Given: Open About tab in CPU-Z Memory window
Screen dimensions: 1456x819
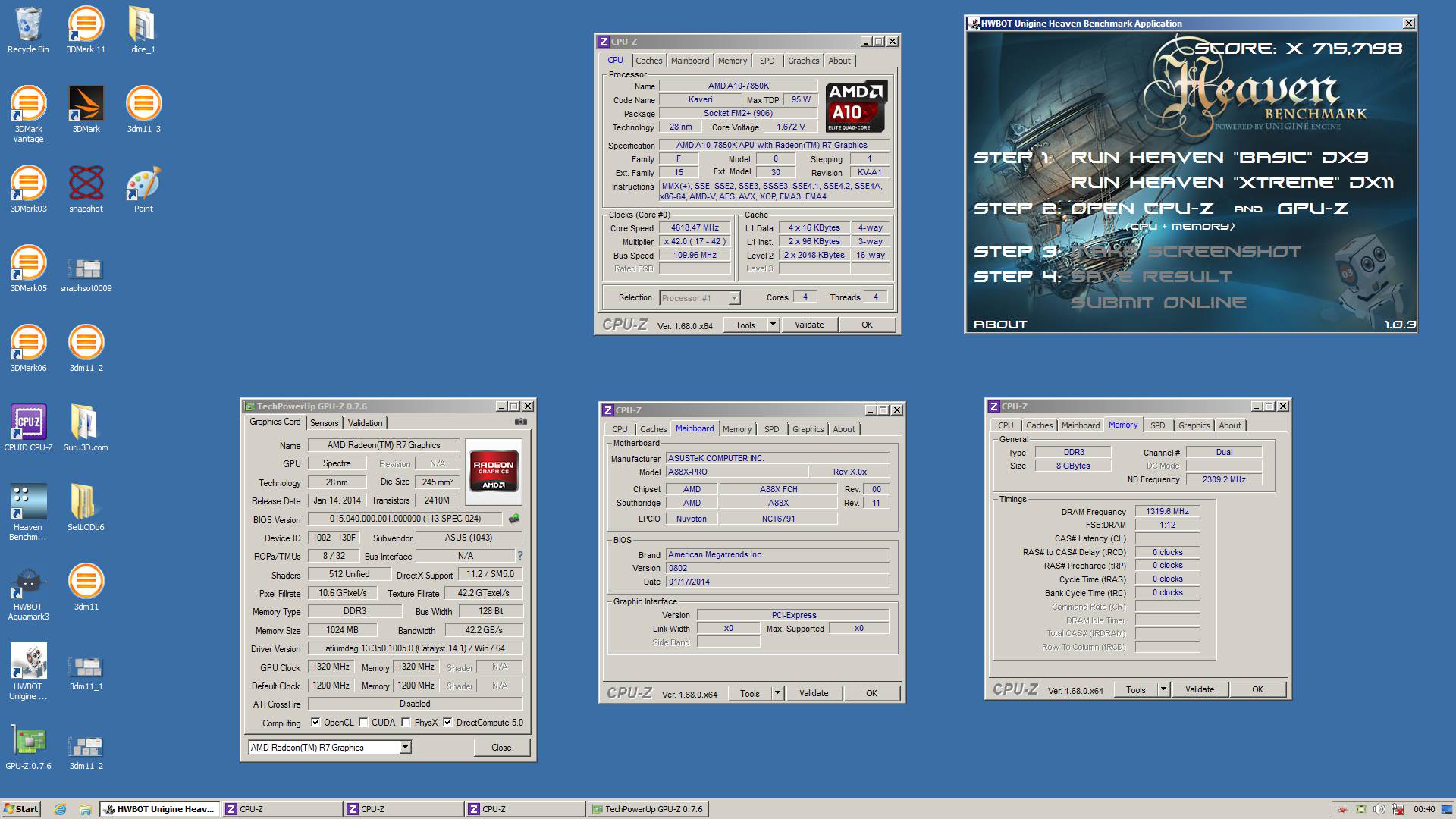Looking at the screenshot, I should pyautogui.click(x=1229, y=425).
